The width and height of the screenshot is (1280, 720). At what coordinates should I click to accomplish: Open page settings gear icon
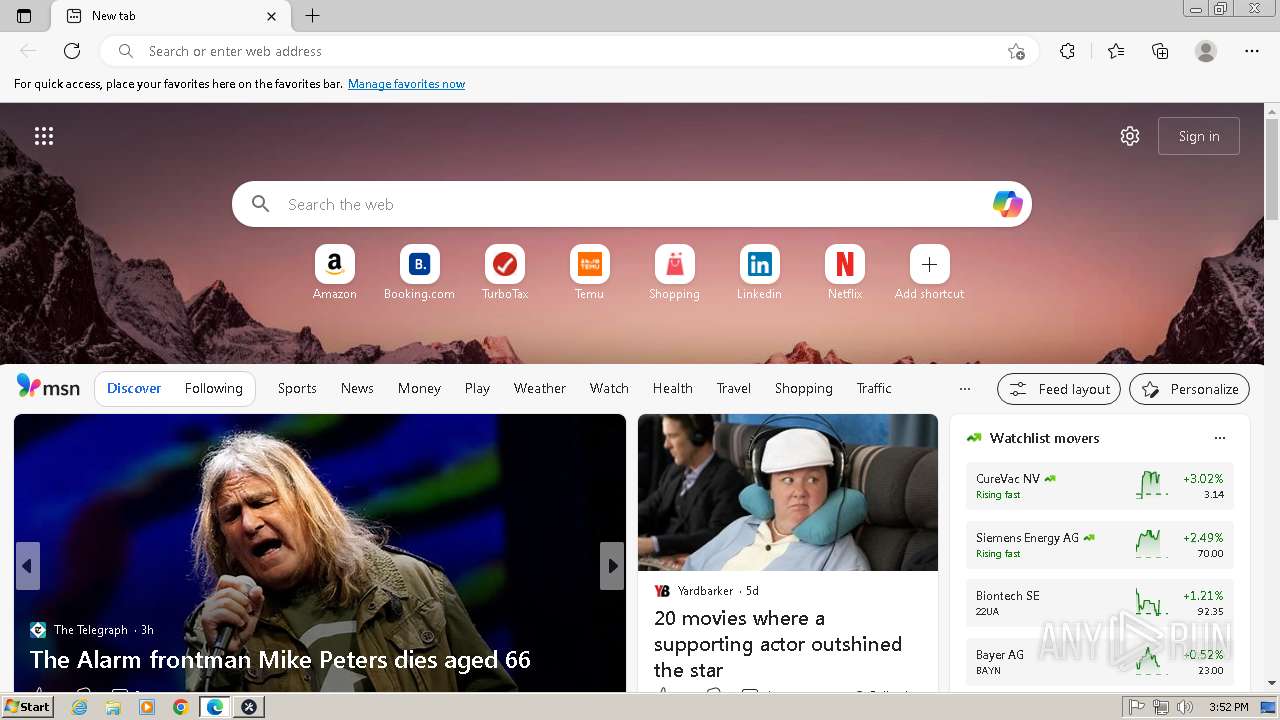coord(1130,136)
